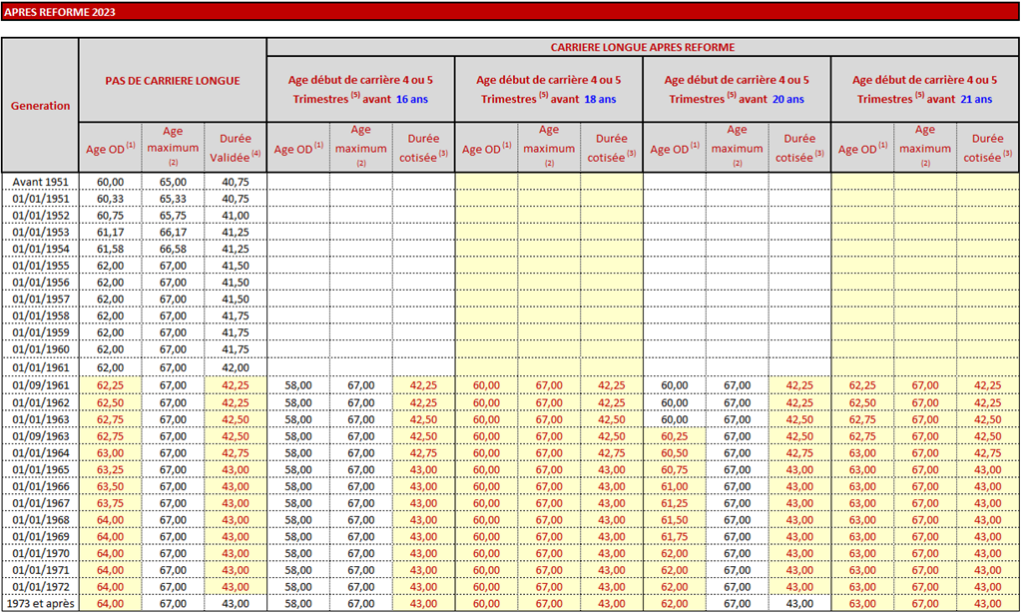Click the '61,17' cell in 01/01/1953 row
1024x614 pixels.
point(110,232)
